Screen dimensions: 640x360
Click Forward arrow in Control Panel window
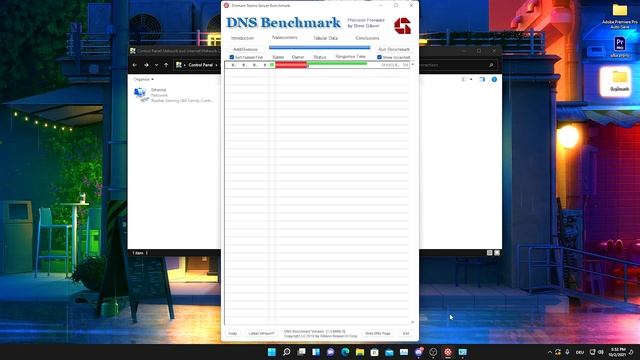pos(146,65)
